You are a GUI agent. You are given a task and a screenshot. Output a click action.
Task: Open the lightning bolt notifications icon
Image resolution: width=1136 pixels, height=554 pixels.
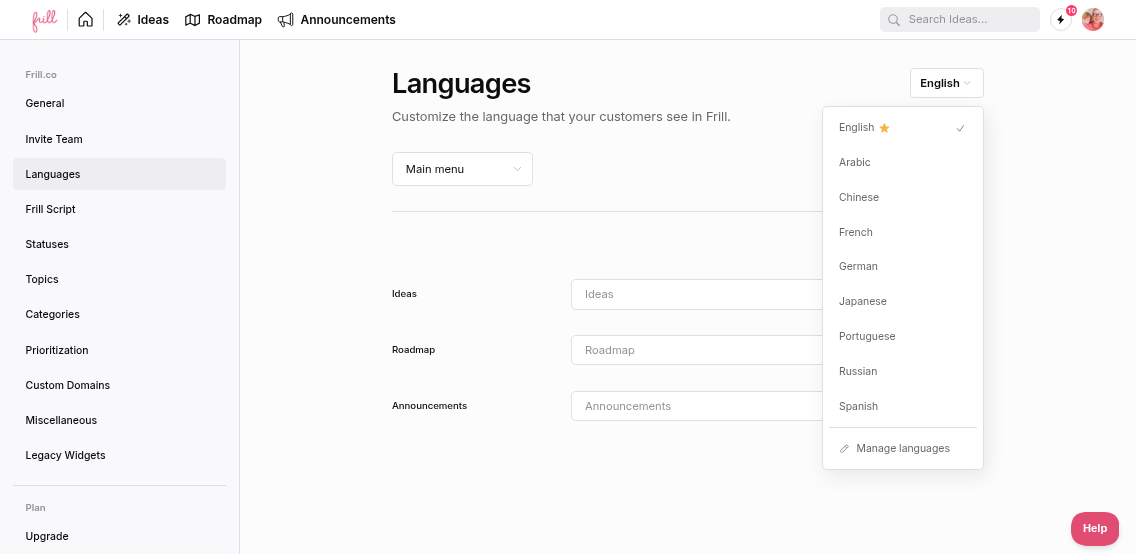pos(1061,20)
